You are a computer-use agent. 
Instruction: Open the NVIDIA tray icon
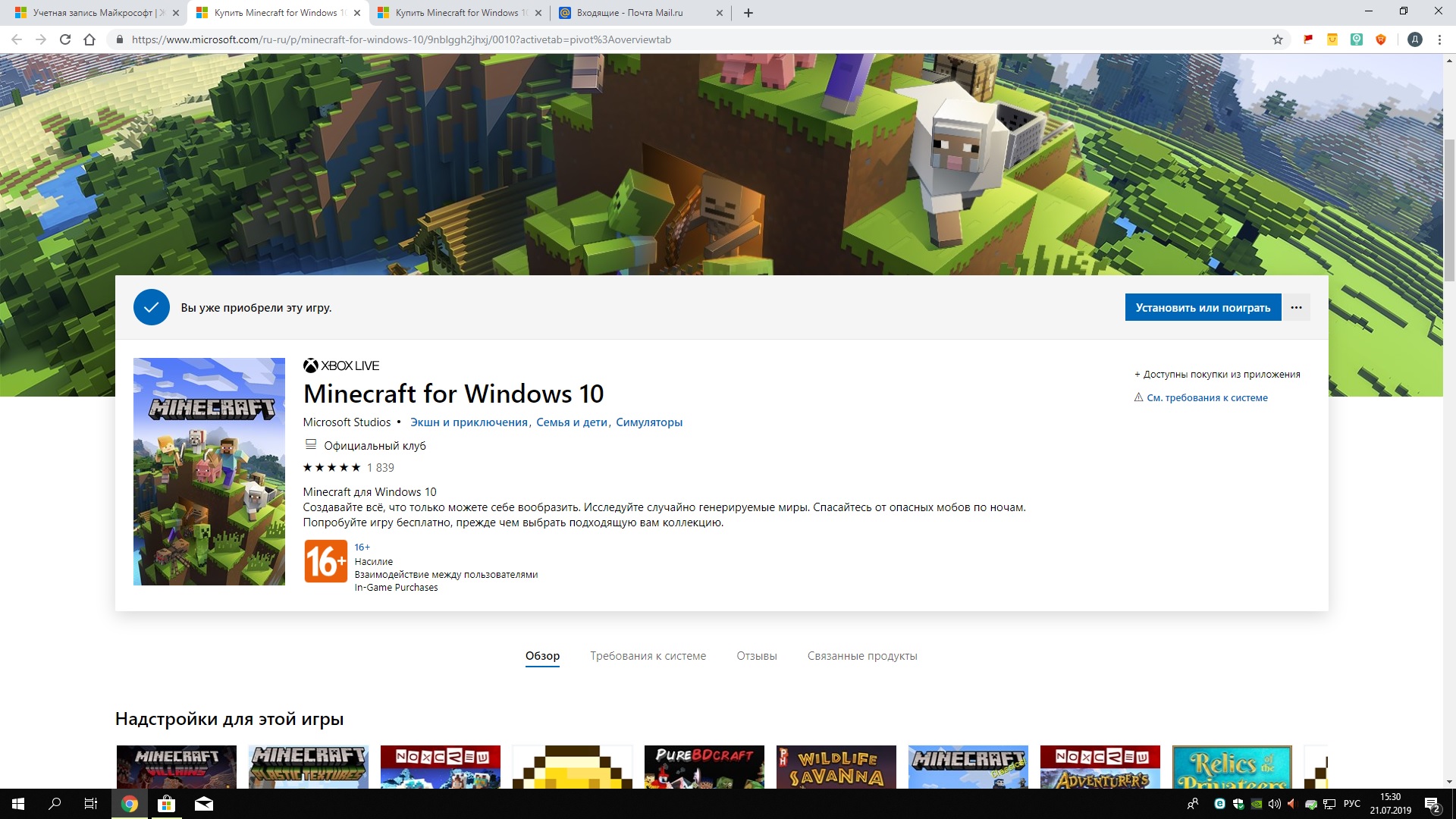(1256, 804)
